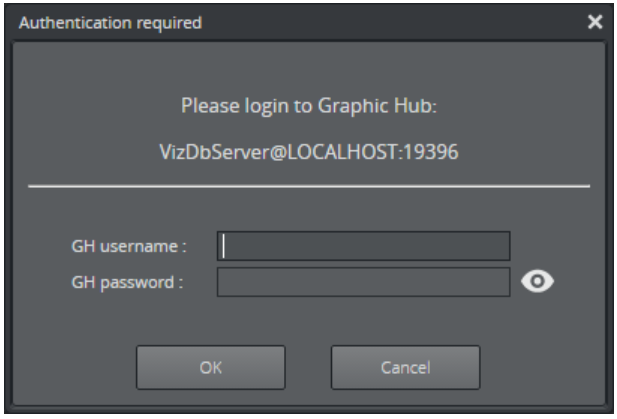Cancel the Graphic Hub login
Screen dimensions: 617x419
(x=406, y=367)
